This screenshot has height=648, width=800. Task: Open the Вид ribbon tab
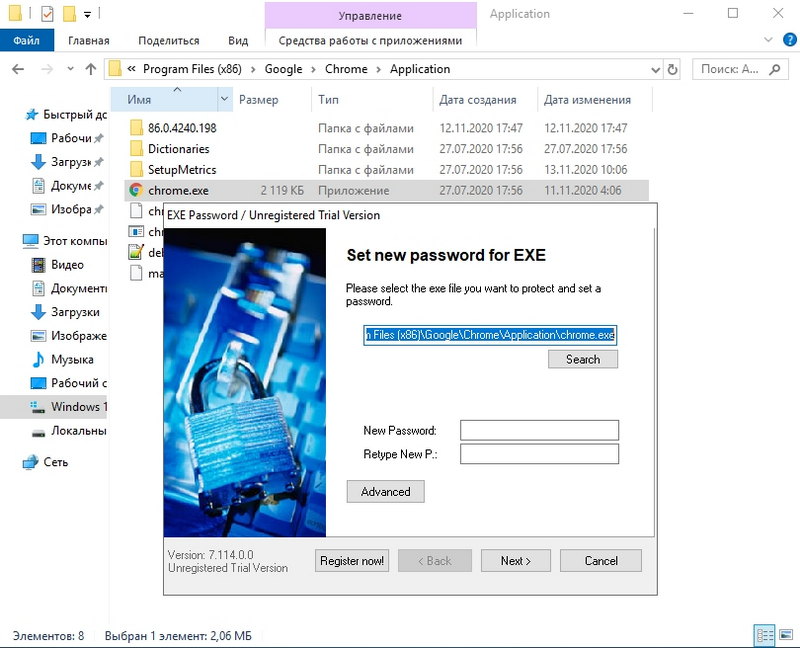238,40
